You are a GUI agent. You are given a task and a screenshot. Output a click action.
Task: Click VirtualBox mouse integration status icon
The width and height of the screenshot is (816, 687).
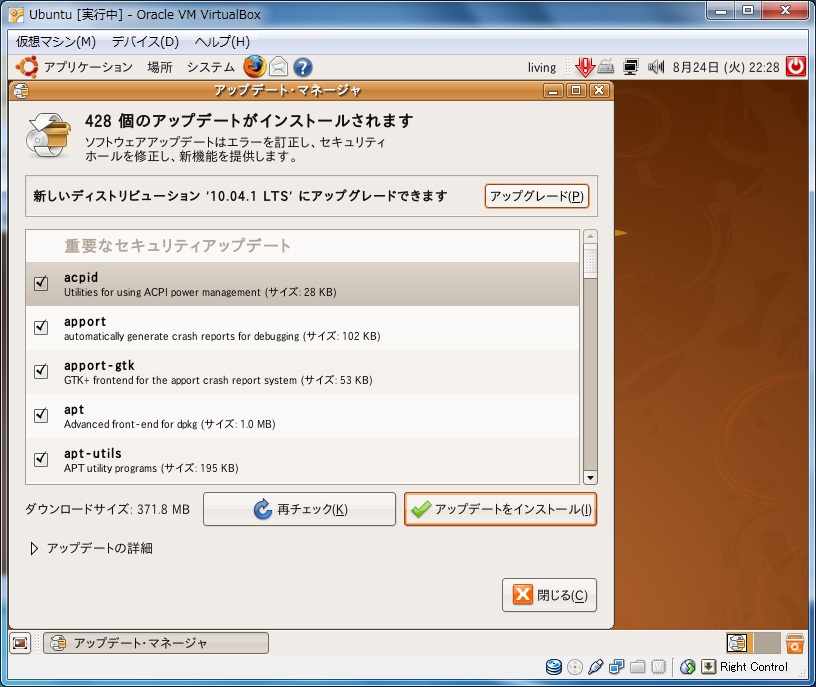click(687, 667)
